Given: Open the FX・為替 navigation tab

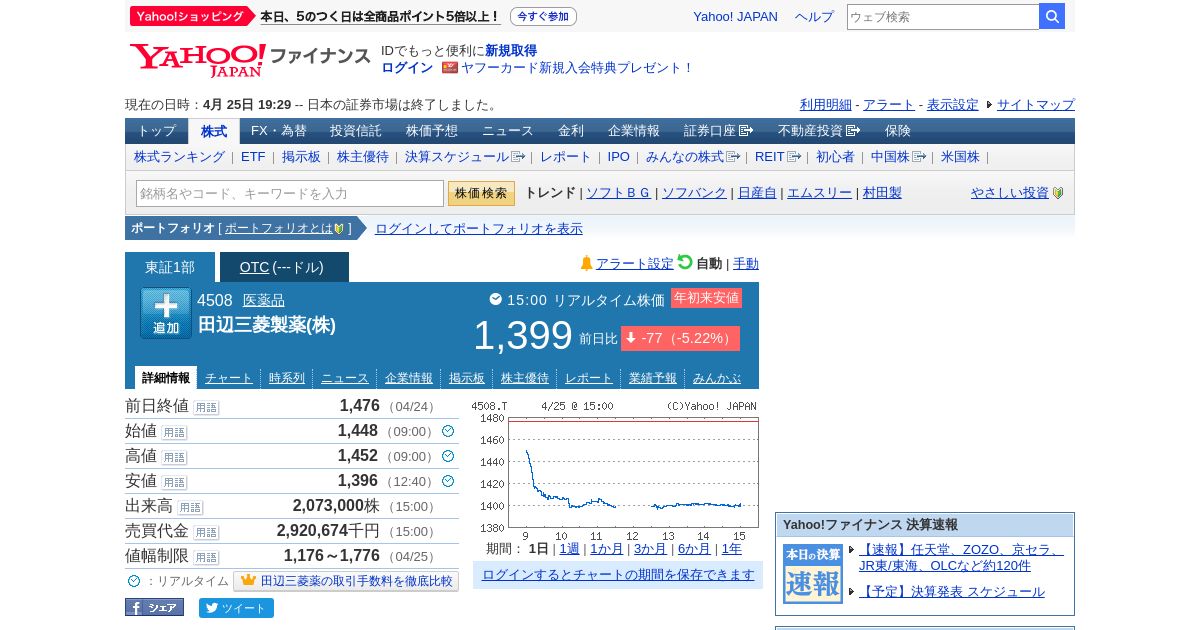Looking at the screenshot, I should click(279, 131).
